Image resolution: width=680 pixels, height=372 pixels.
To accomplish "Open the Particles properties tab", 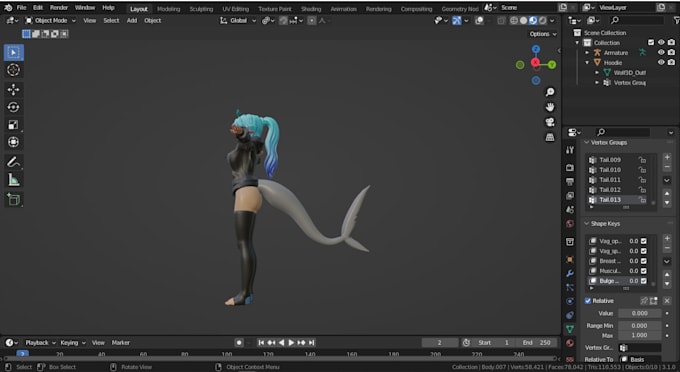I will tap(570, 287).
